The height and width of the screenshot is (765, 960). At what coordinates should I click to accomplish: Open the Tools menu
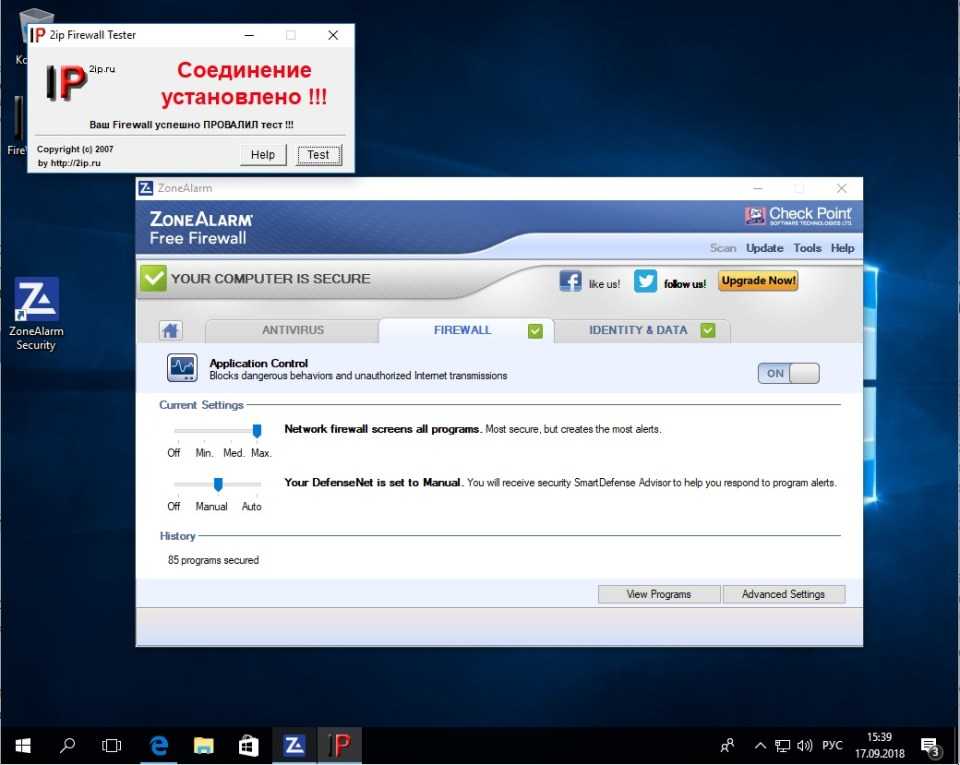pyautogui.click(x=807, y=248)
